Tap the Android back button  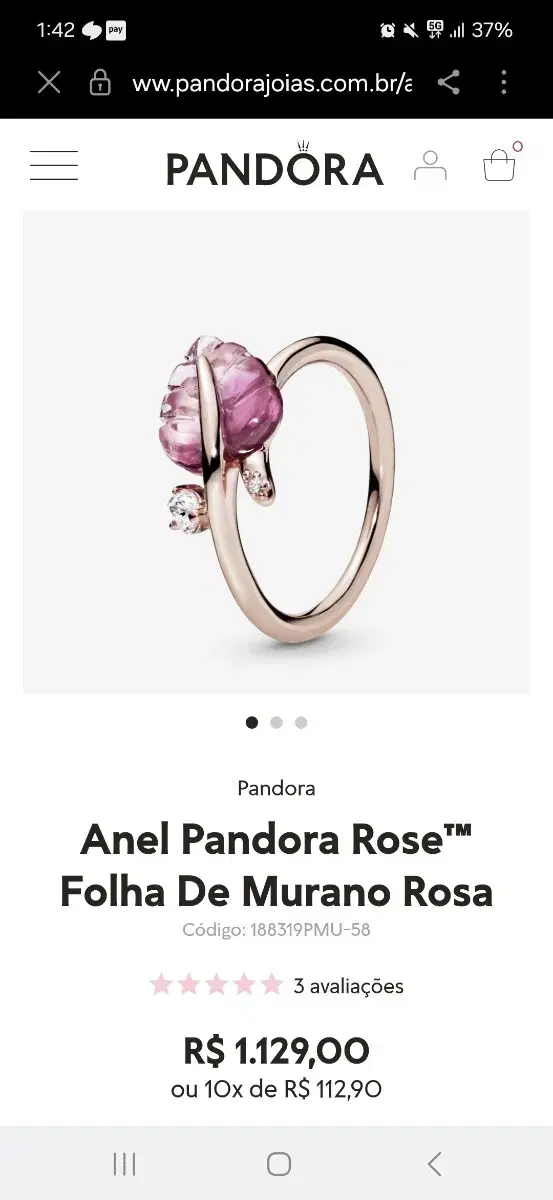click(x=434, y=1163)
